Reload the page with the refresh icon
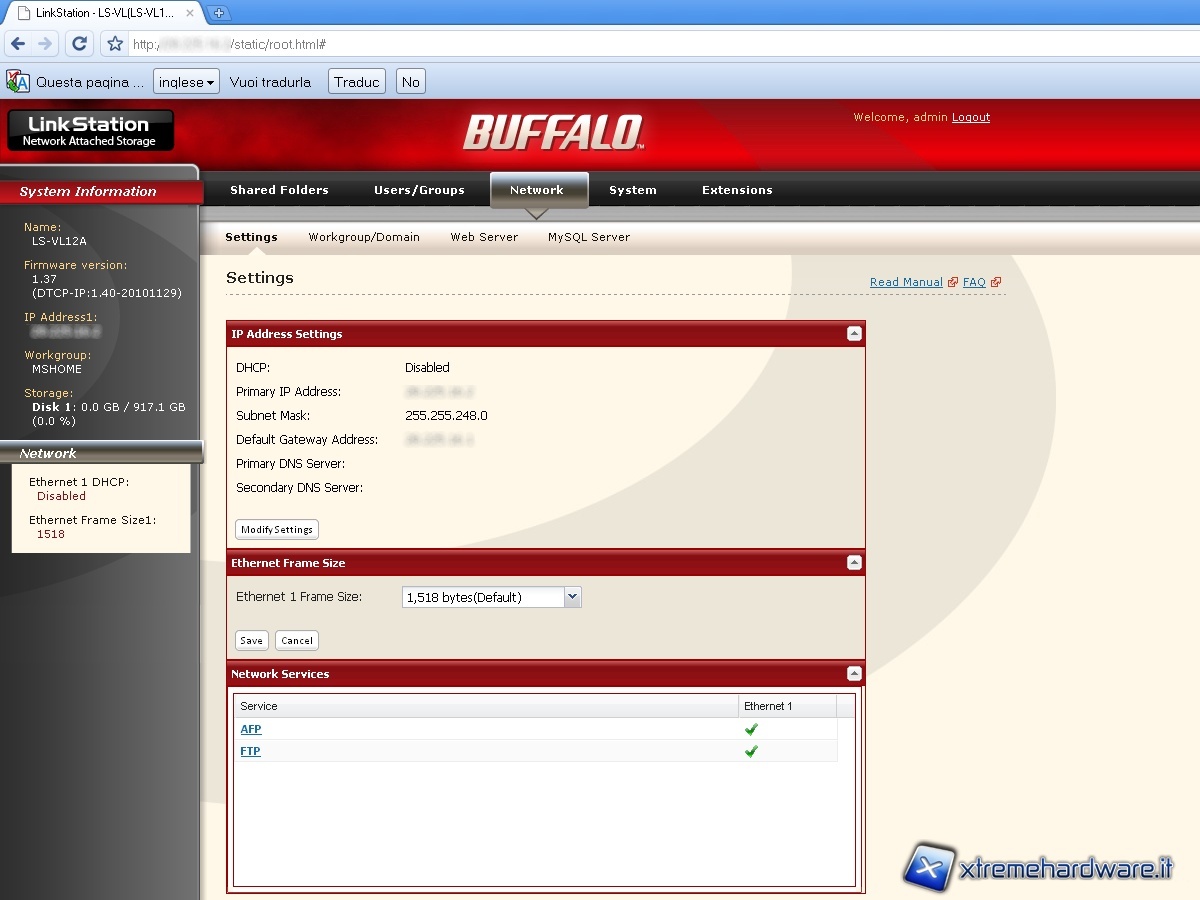Screen dimensions: 1200x900 80,44
